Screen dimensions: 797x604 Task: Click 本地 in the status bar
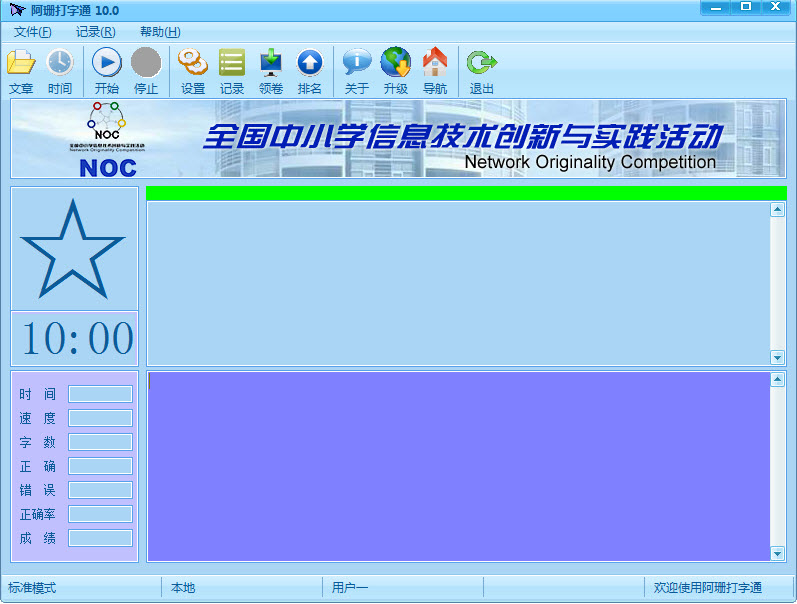pyautogui.click(x=183, y=588)
